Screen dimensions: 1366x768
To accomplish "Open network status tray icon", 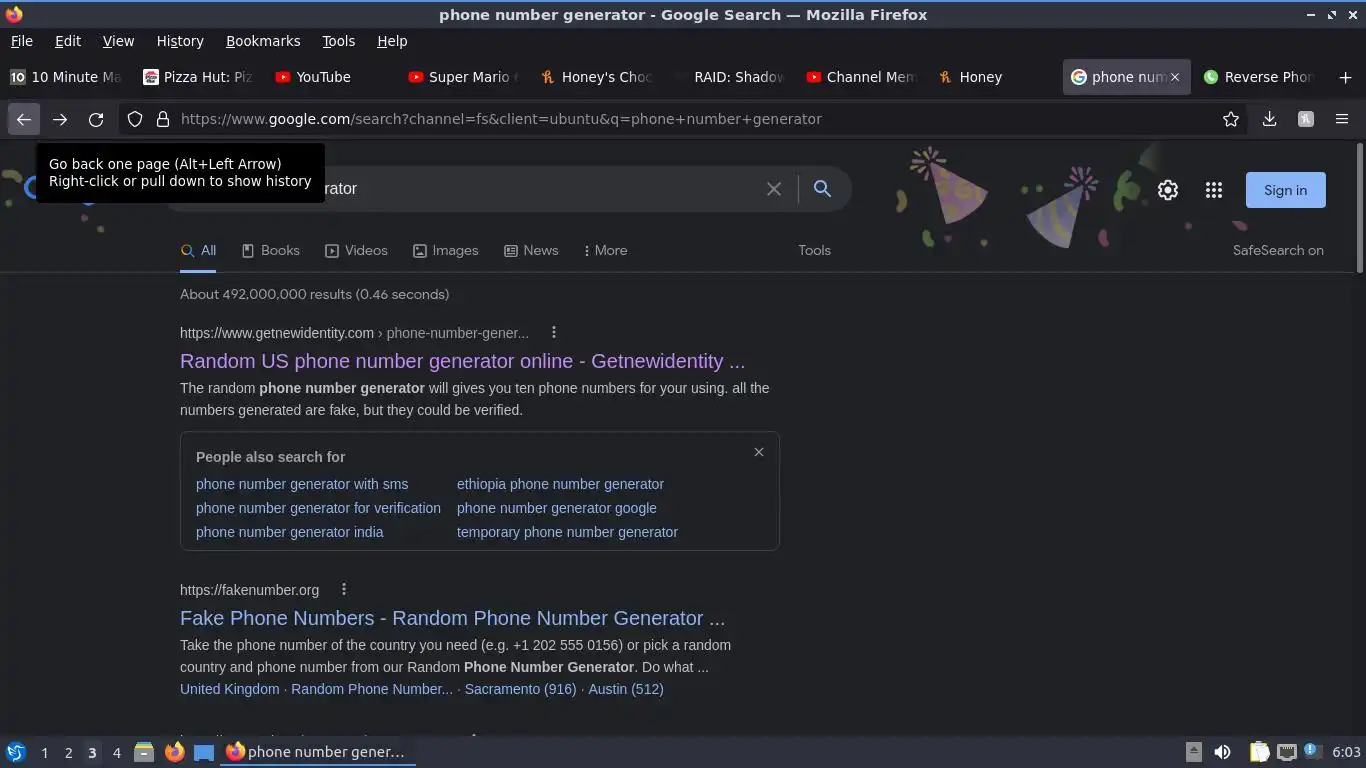I will [x=1287, y=752].
